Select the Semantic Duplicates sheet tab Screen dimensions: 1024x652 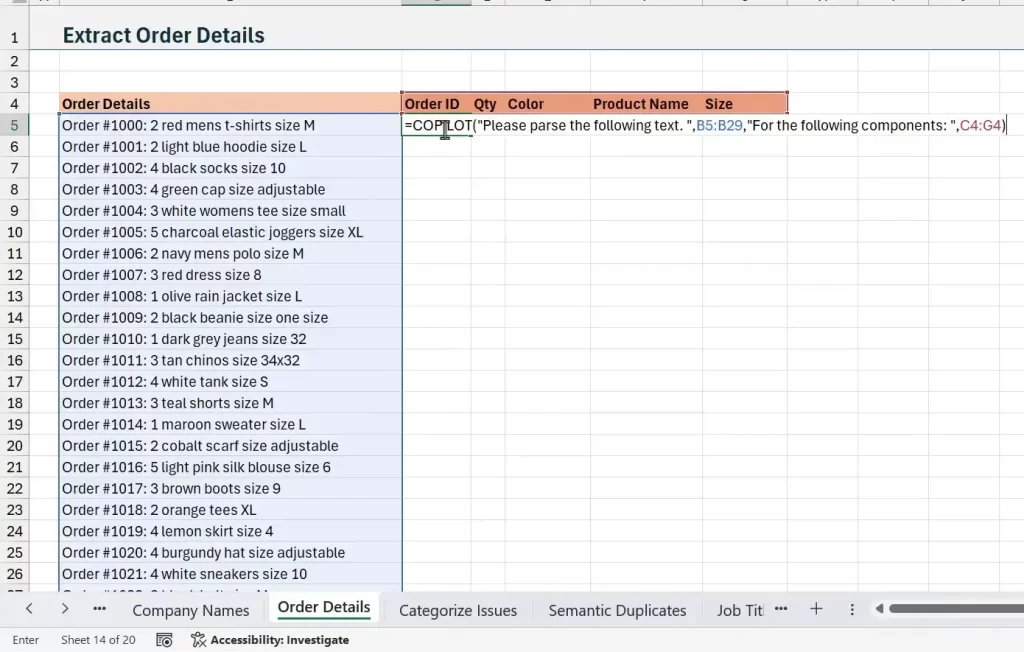[x=617, y=610]
